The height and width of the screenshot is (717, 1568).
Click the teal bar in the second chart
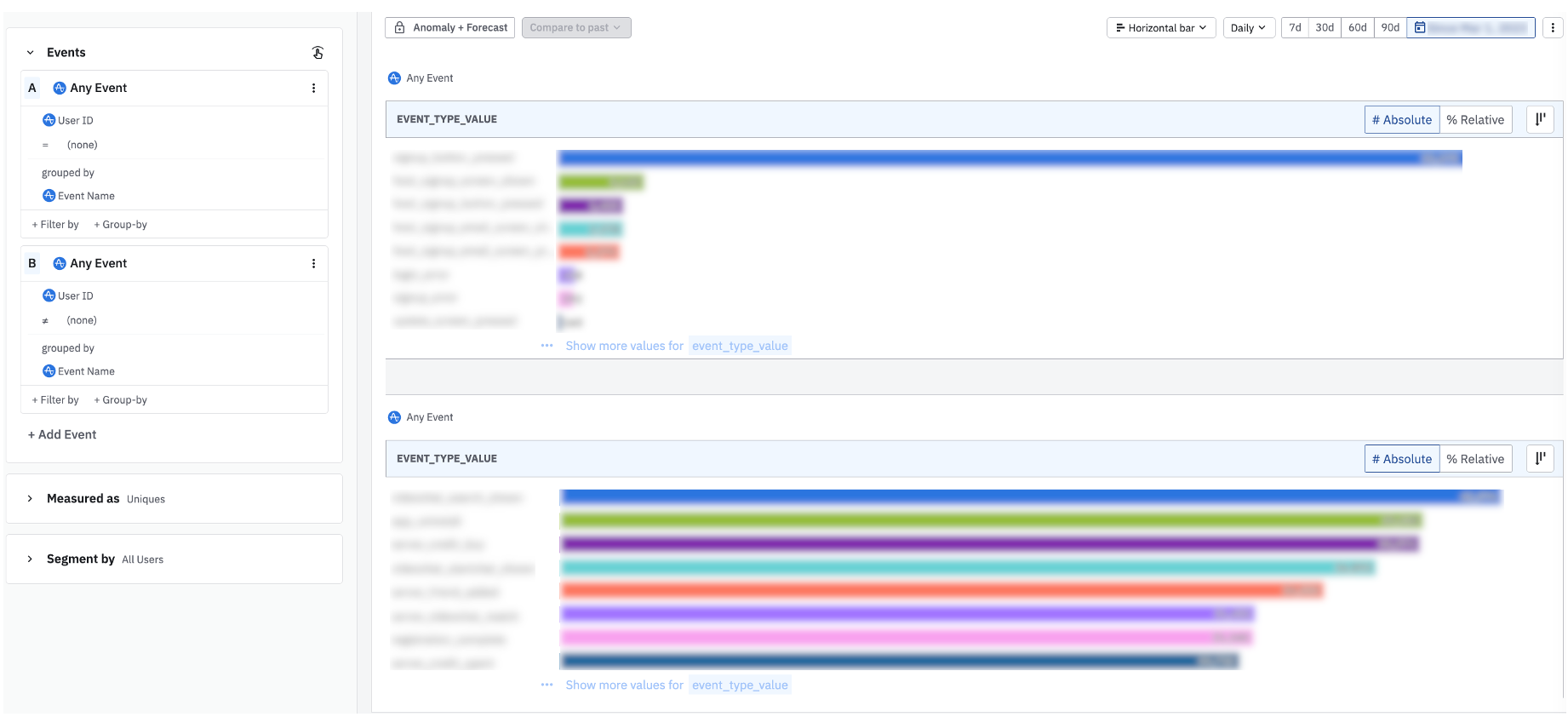tap(968, 567)
